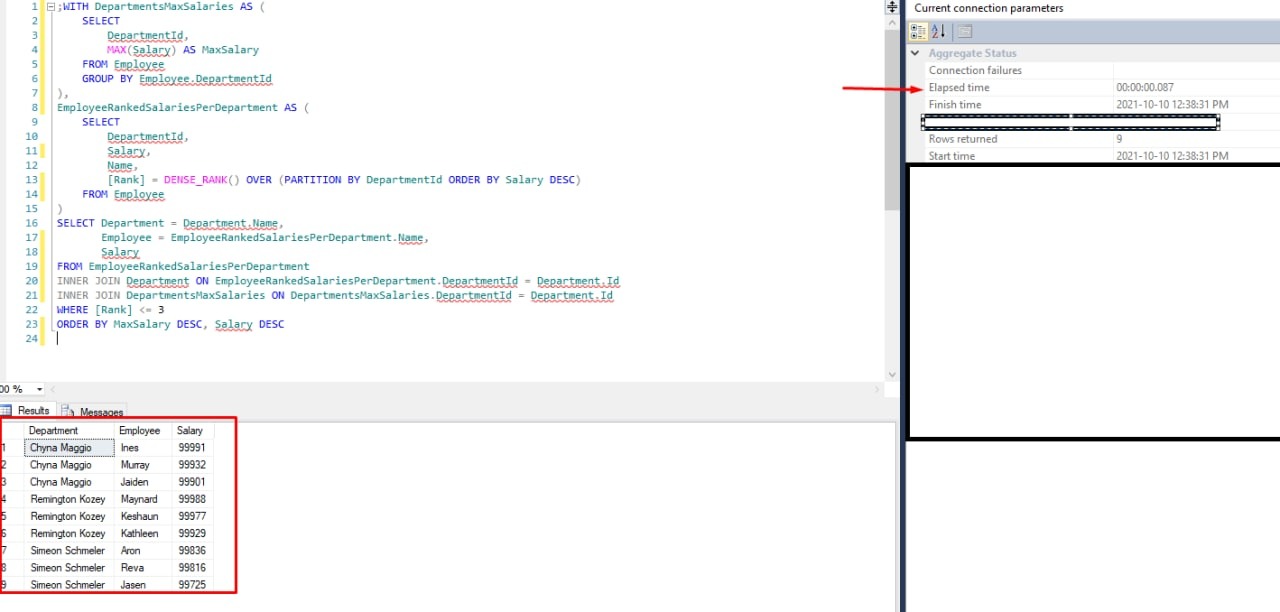Select the Elapsed time property label
This screenshot has height=612, width=1280.
tap(959, 88)
